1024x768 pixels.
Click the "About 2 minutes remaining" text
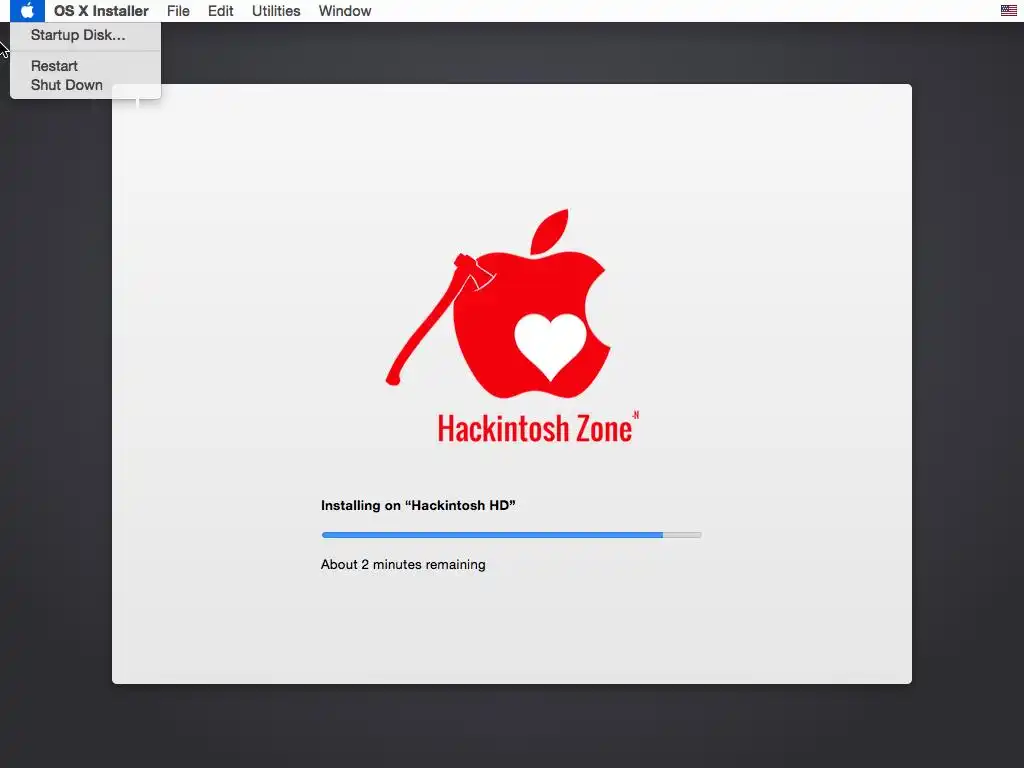(x=403, y=565)
